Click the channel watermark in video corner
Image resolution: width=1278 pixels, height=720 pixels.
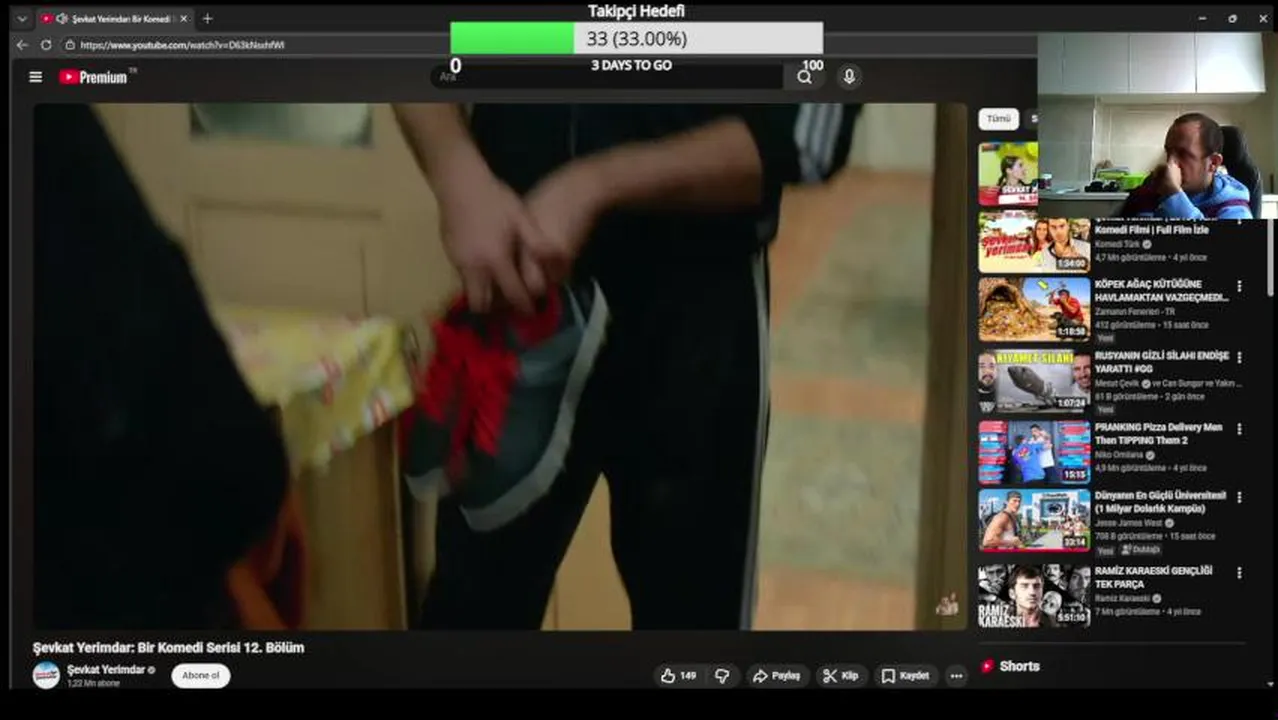946,604
